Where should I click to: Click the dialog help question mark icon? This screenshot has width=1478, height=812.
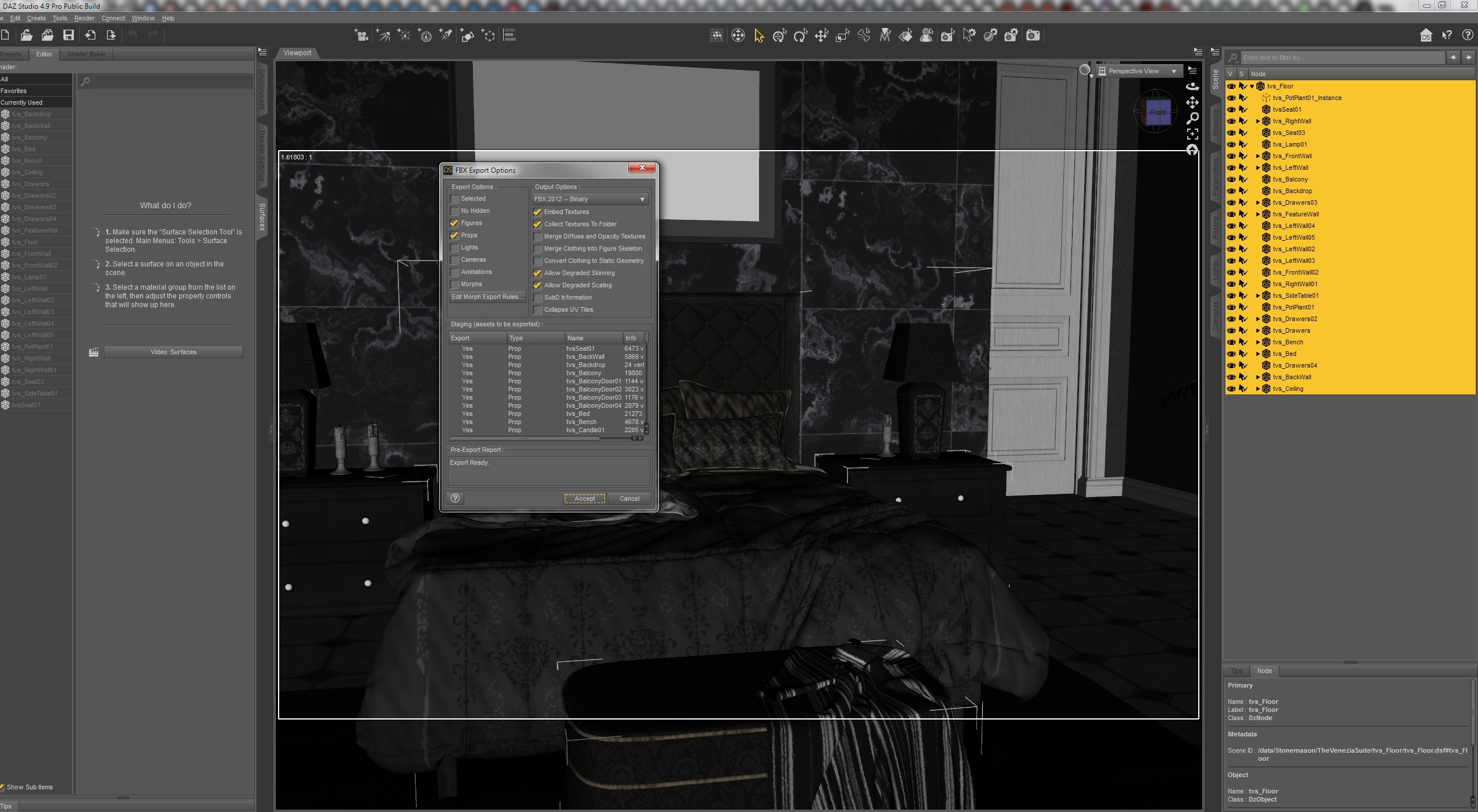click(455, 498)
